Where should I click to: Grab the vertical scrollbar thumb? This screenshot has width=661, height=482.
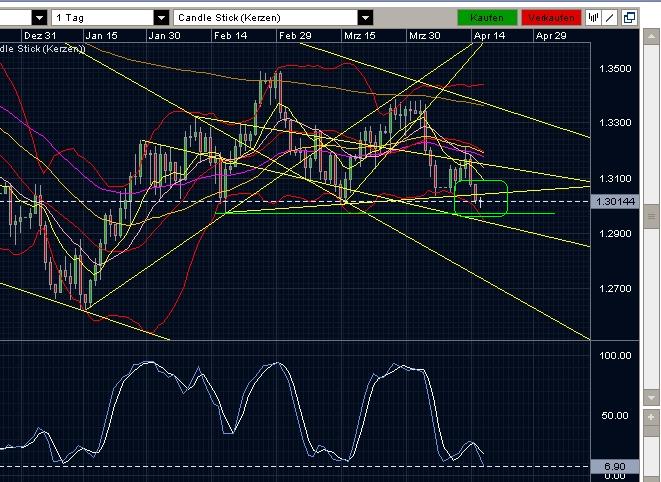[652, 217]
